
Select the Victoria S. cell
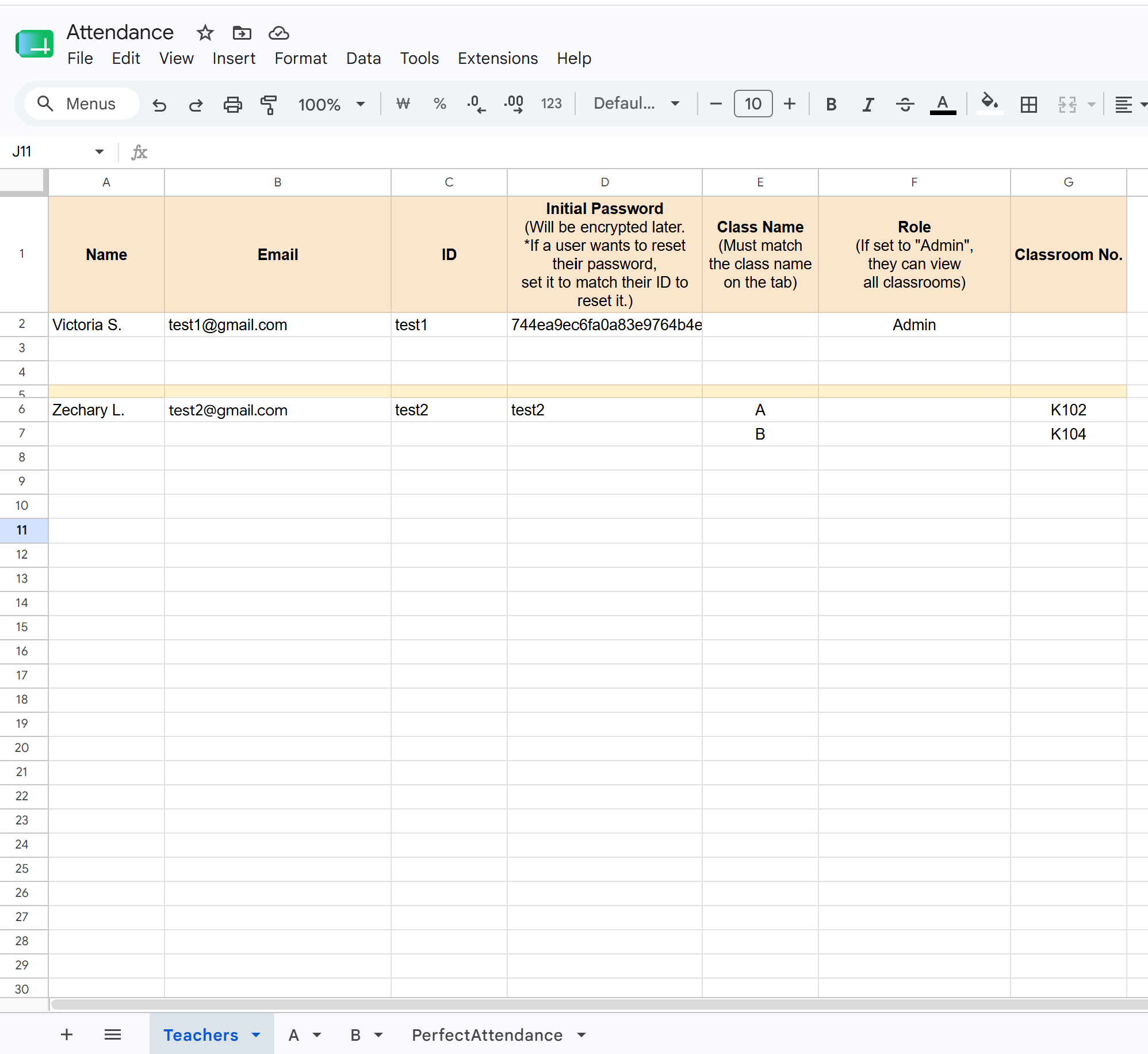106,325
